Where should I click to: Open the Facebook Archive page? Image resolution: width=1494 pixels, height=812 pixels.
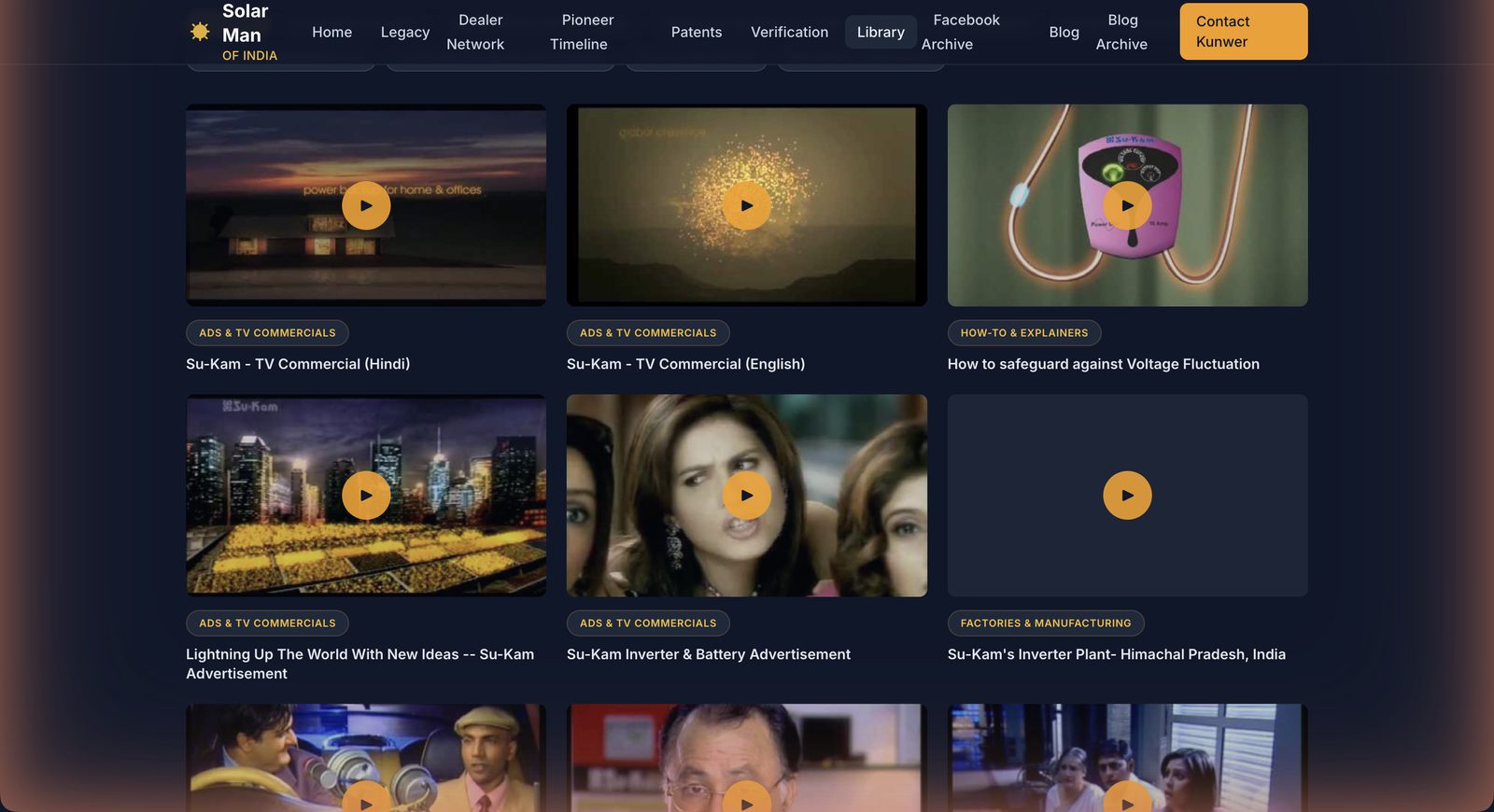click(960, 32)
